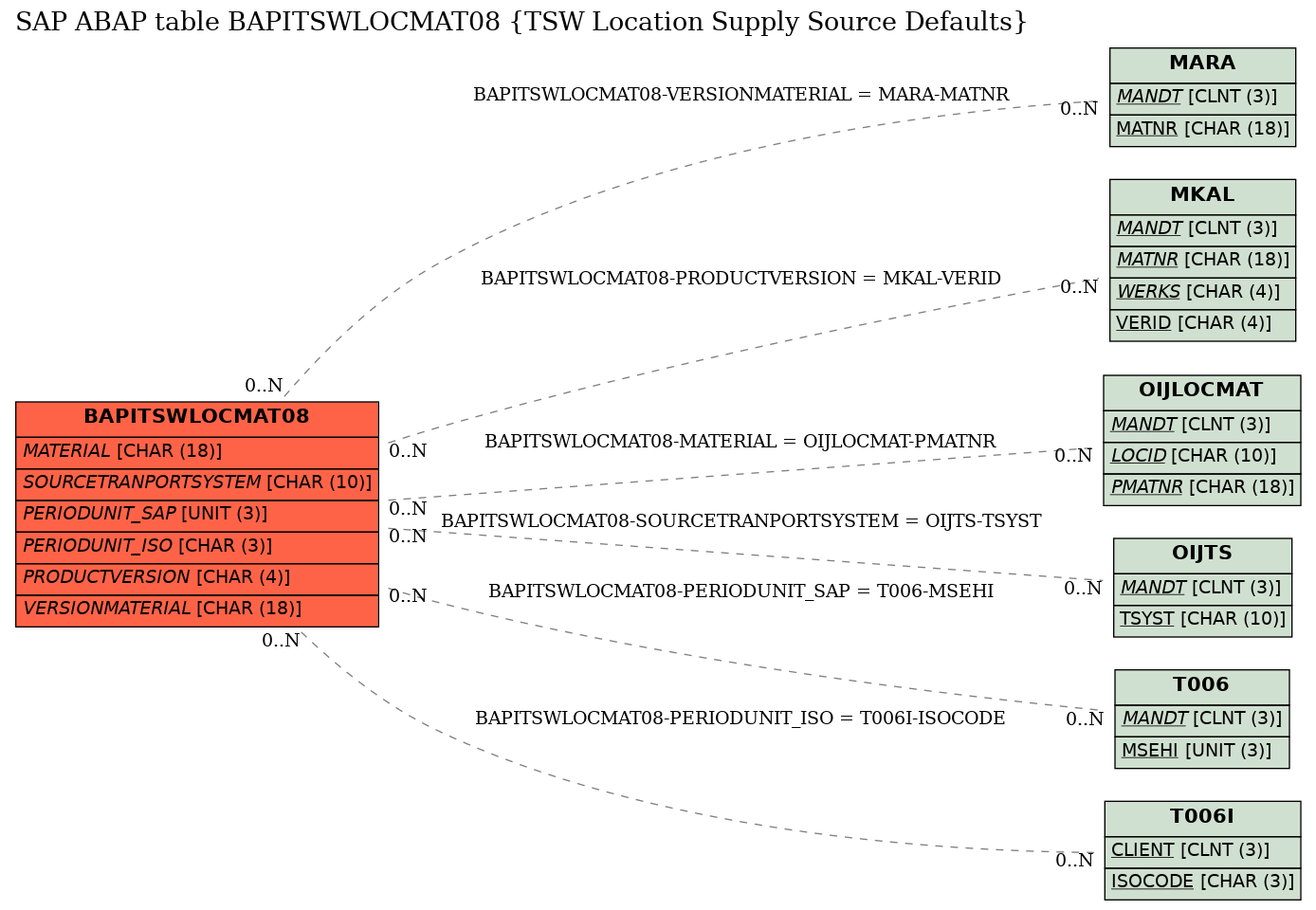Click WERKS [CHAR (4)] in MKAL table
Image resolution: width=1316 pixels, height=910 pixels.
pos(1202,293)
